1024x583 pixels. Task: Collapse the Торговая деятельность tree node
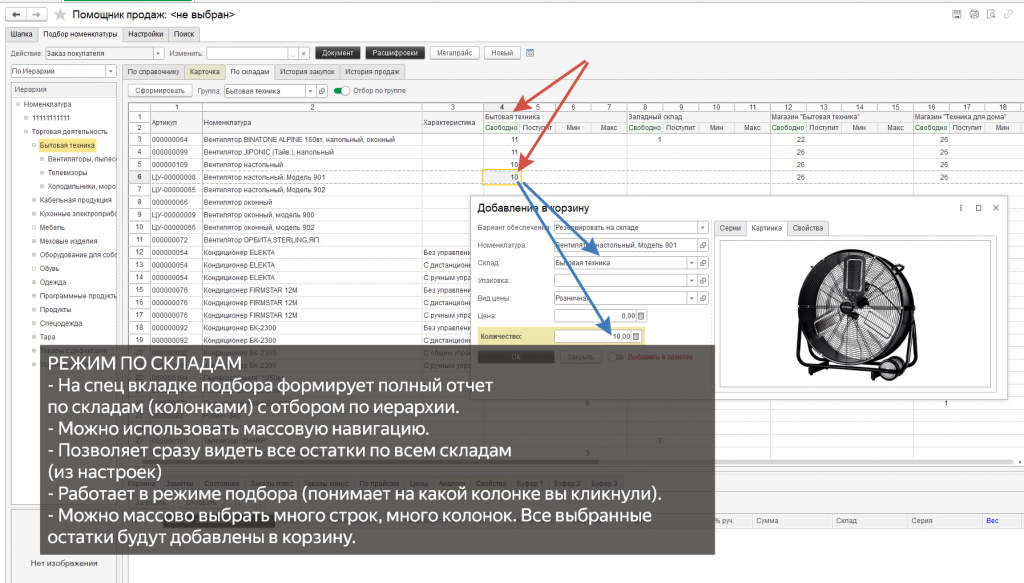[26, 132]
